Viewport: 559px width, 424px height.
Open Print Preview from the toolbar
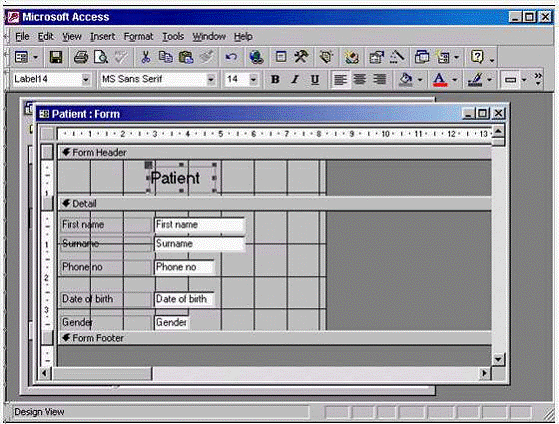tap(101, 57)
